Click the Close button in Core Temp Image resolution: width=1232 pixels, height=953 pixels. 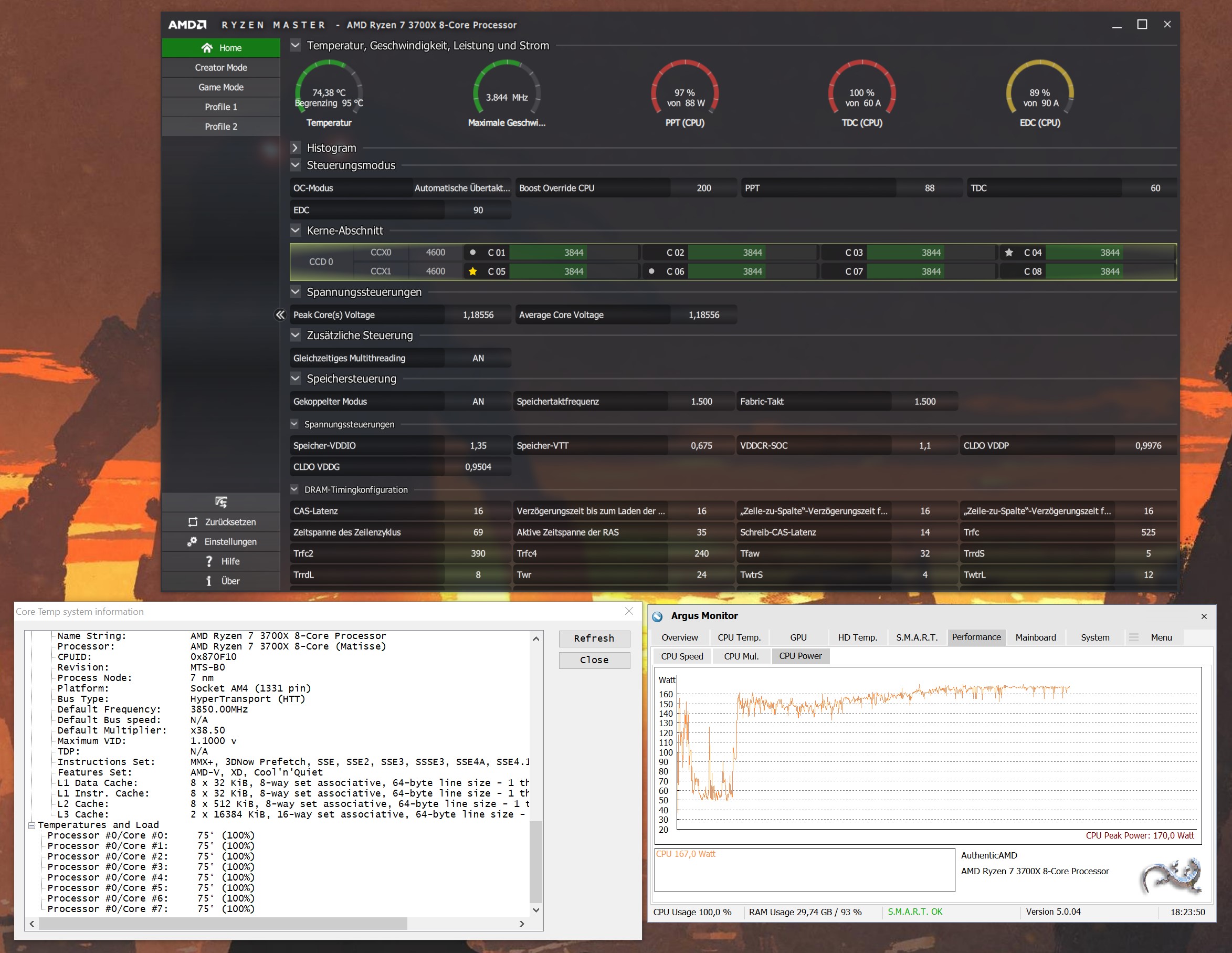point(594,660)
